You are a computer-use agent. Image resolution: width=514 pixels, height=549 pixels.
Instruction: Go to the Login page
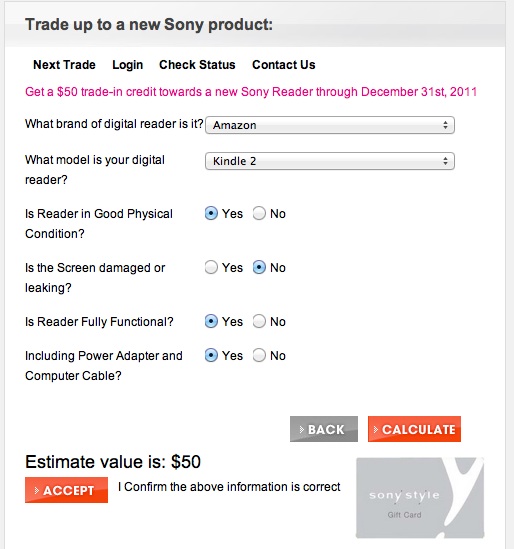pos(127,65)
